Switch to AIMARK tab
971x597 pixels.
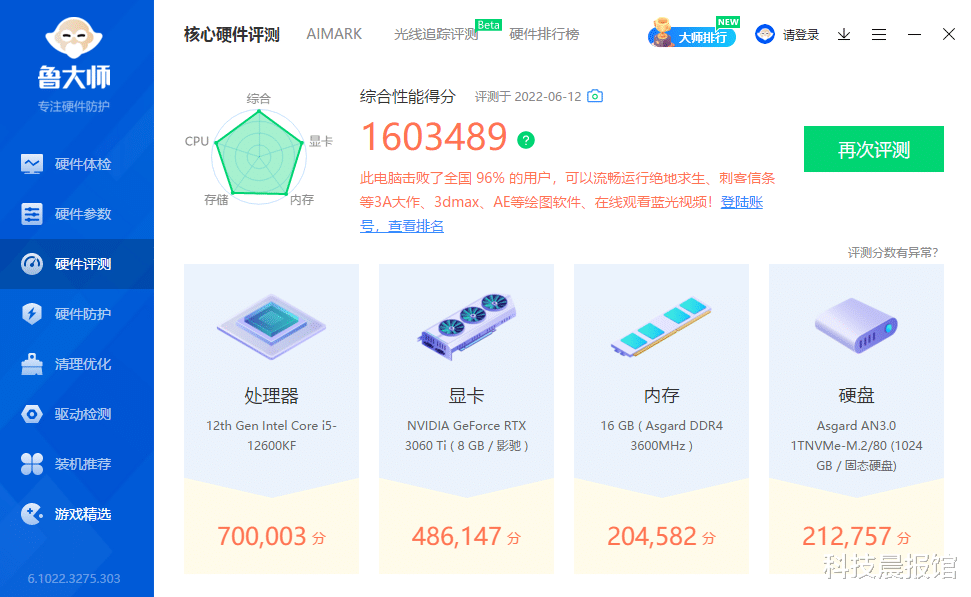334,34
